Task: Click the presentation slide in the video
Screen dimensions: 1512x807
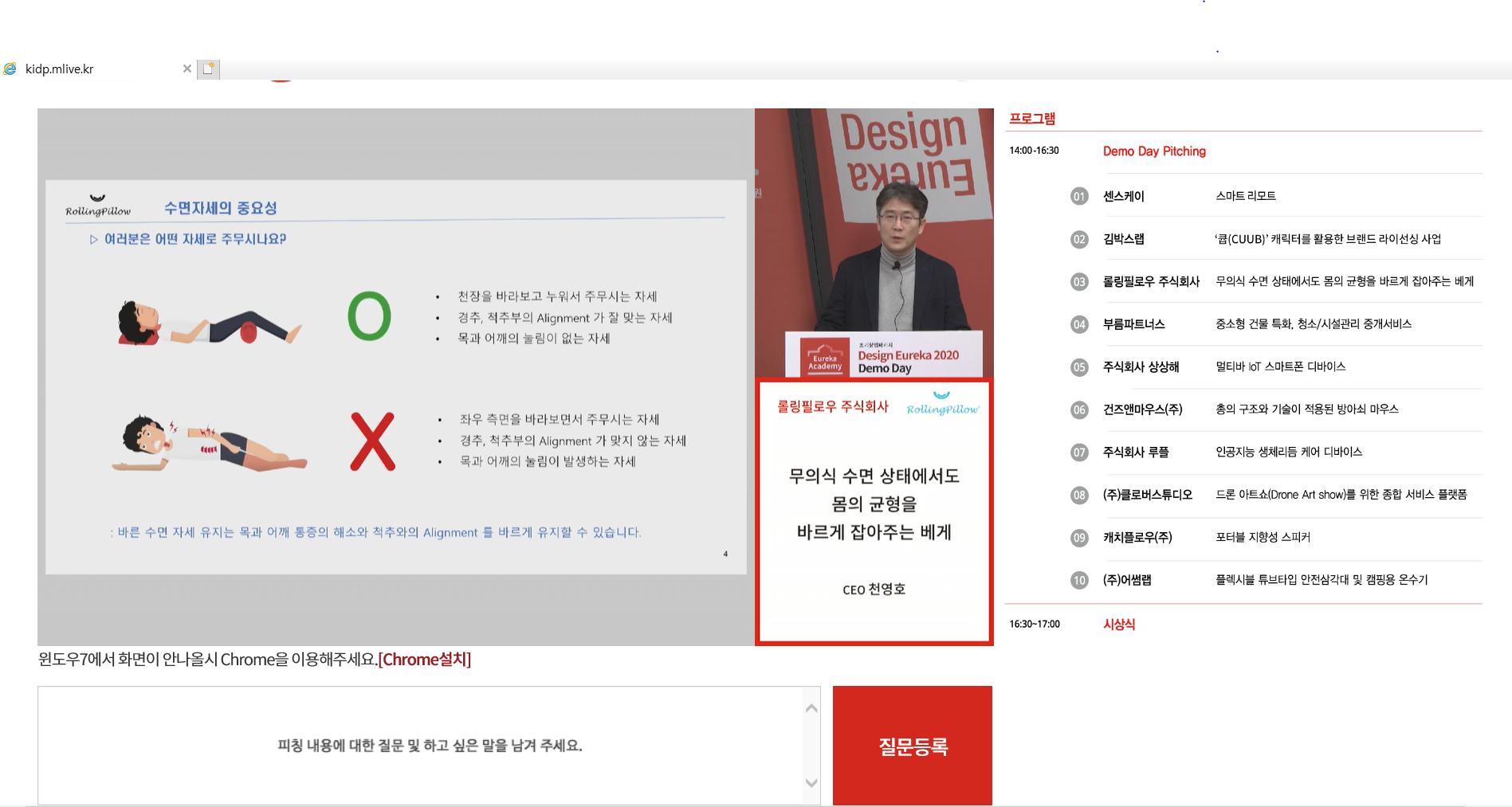Action: [396, 377]
